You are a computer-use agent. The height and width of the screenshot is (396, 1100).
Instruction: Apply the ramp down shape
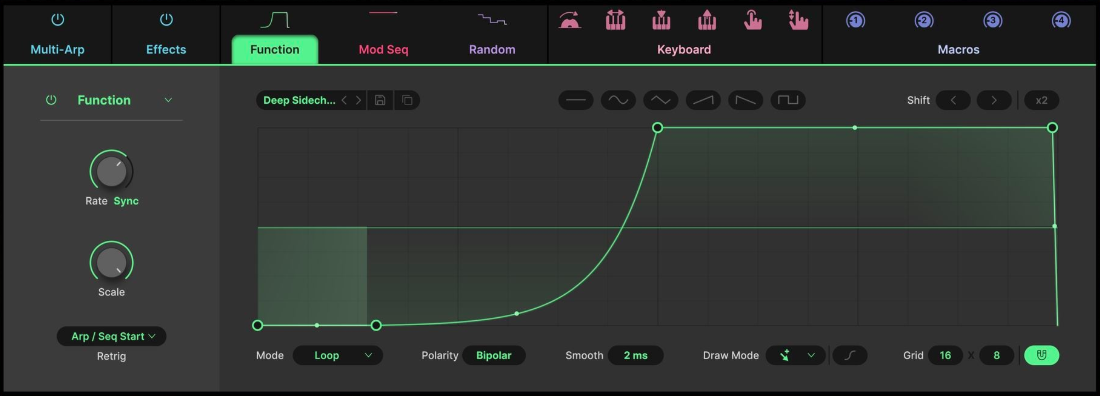click(746, 100)
